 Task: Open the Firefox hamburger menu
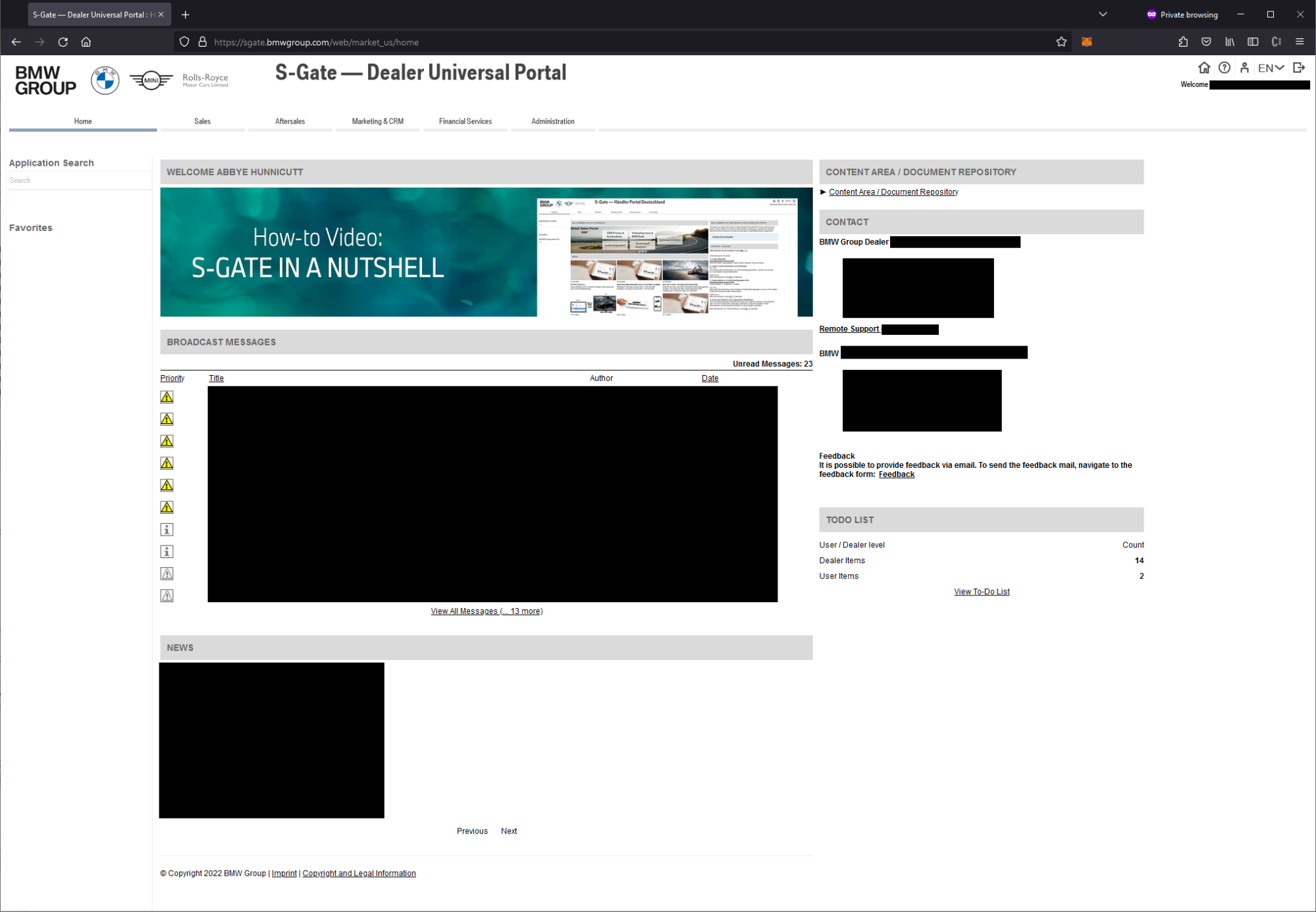(x=1300, y=42)
